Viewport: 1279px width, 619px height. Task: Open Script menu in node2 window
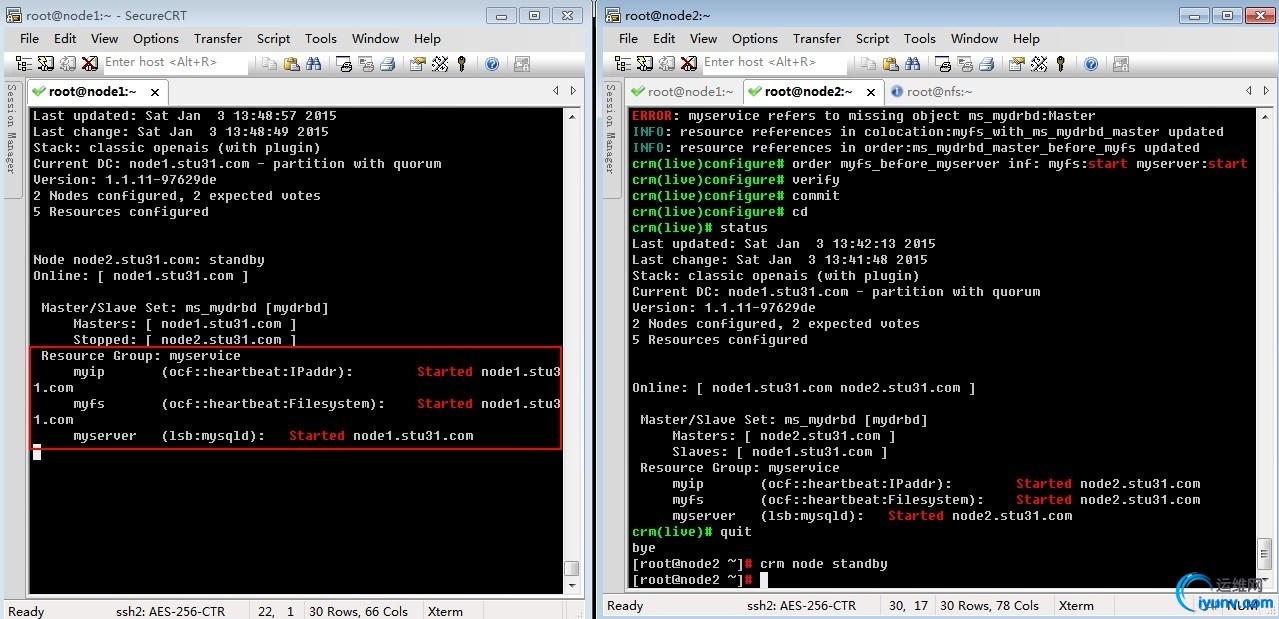(872, 38)
